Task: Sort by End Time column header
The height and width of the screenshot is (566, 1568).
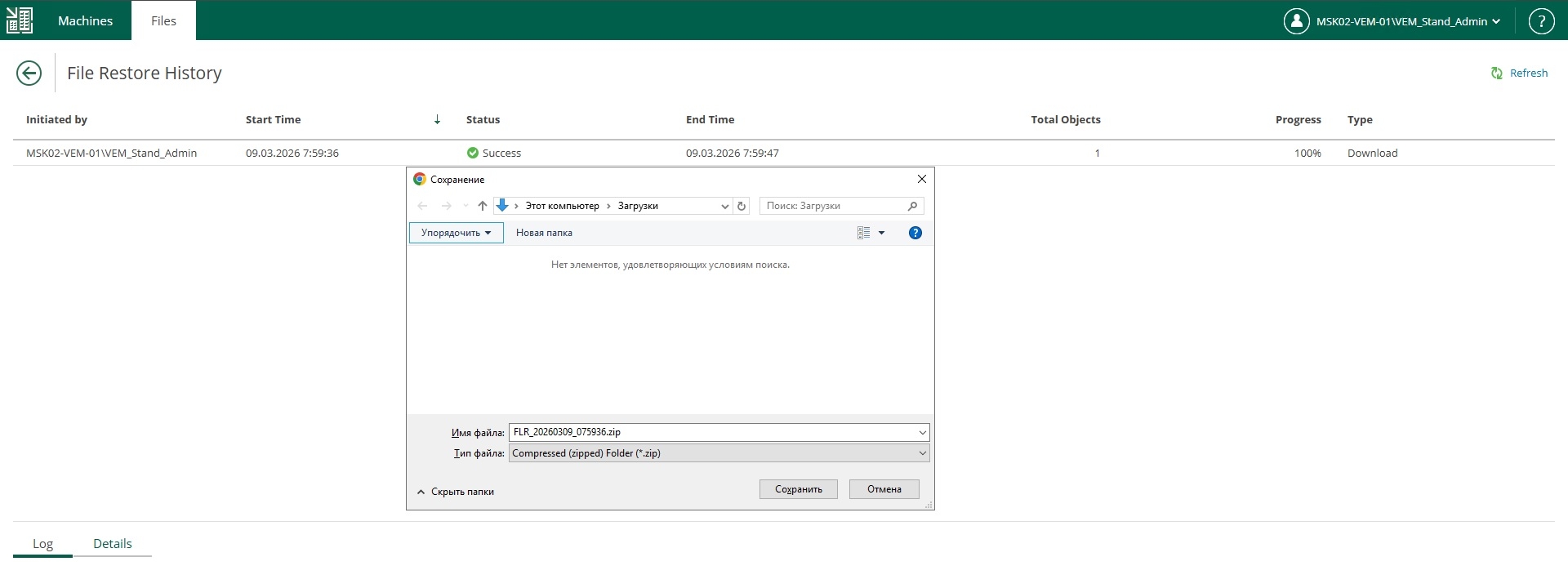Action: (x=710, y=119)
